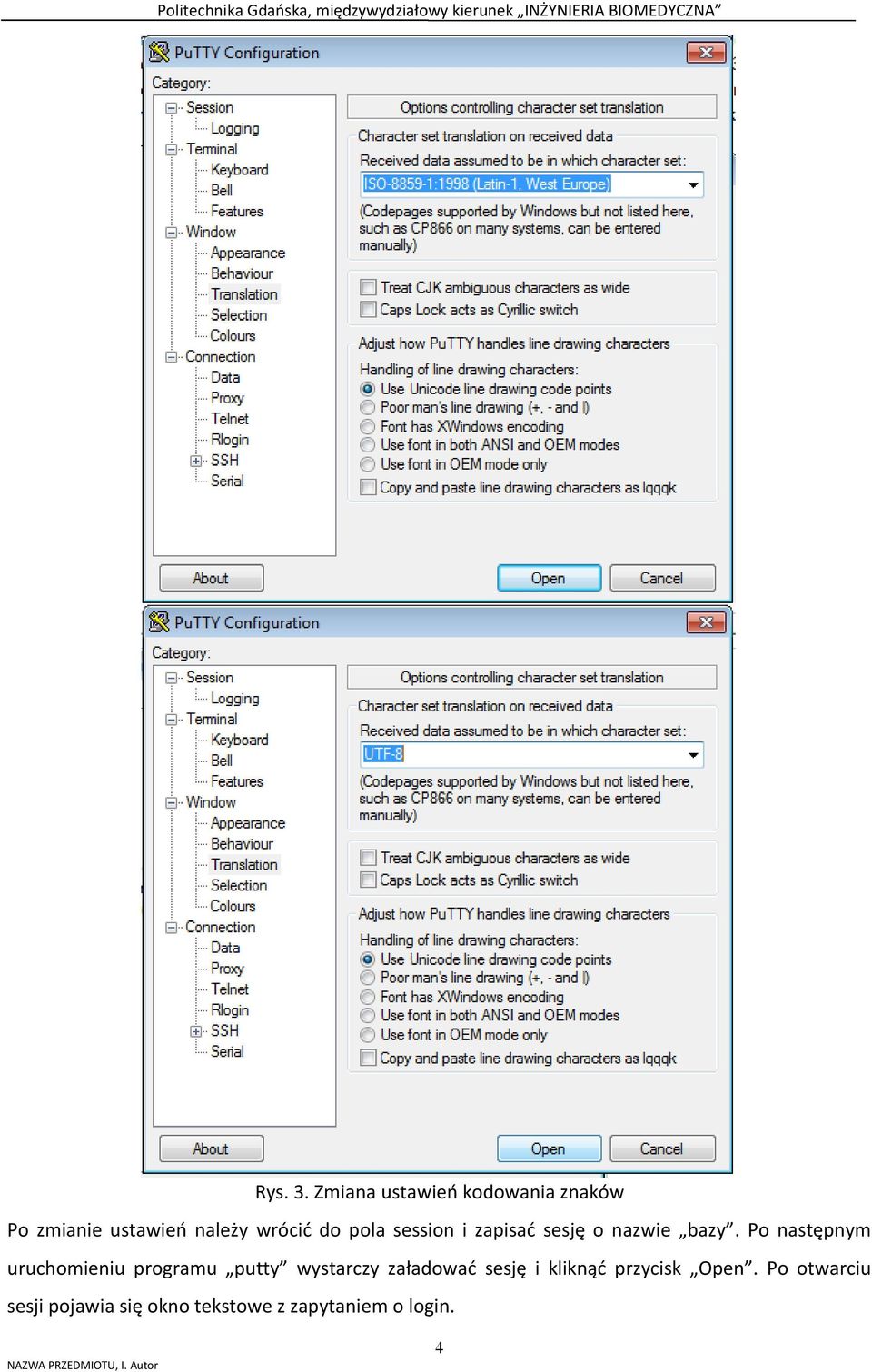The height and width of the screenshot is (1372, 872).
Task: Collapse Terminal node in lower window tree
Action: [171, 719]
